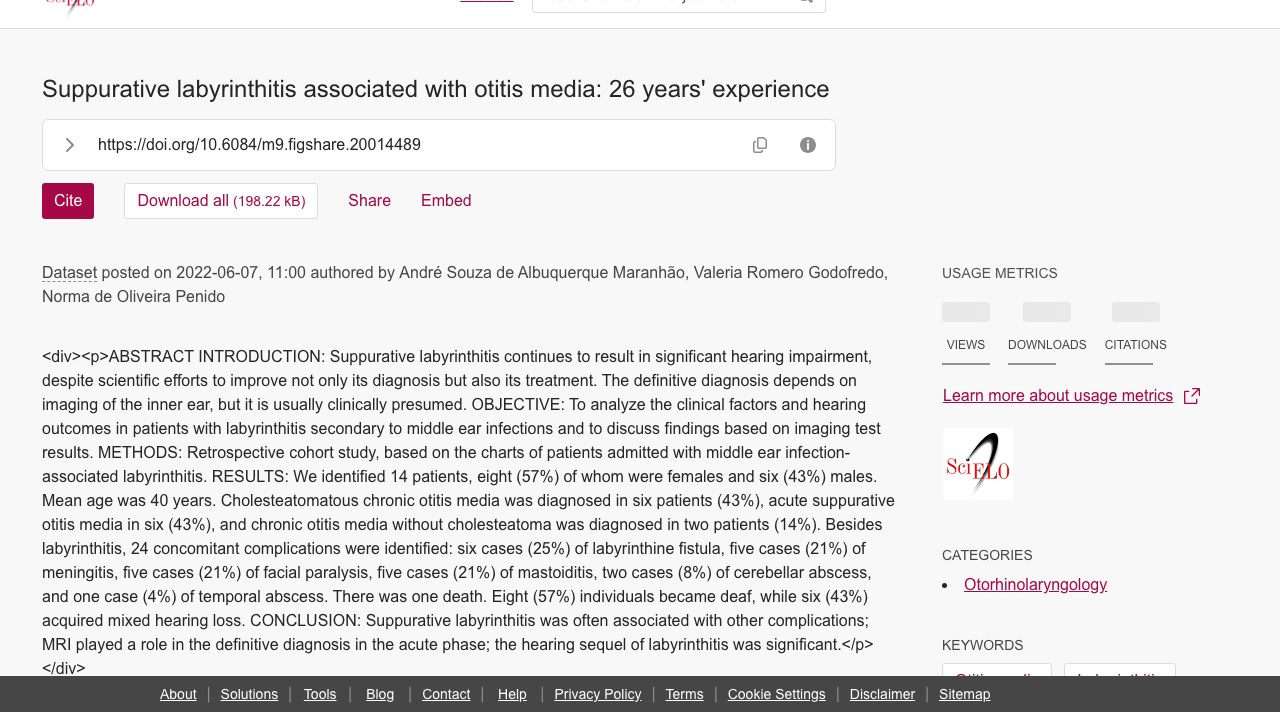Click the search magnifier icon in header
The height and width of the screenshot is (720, 1280).
pyautogui.click(x=806, y=3)
